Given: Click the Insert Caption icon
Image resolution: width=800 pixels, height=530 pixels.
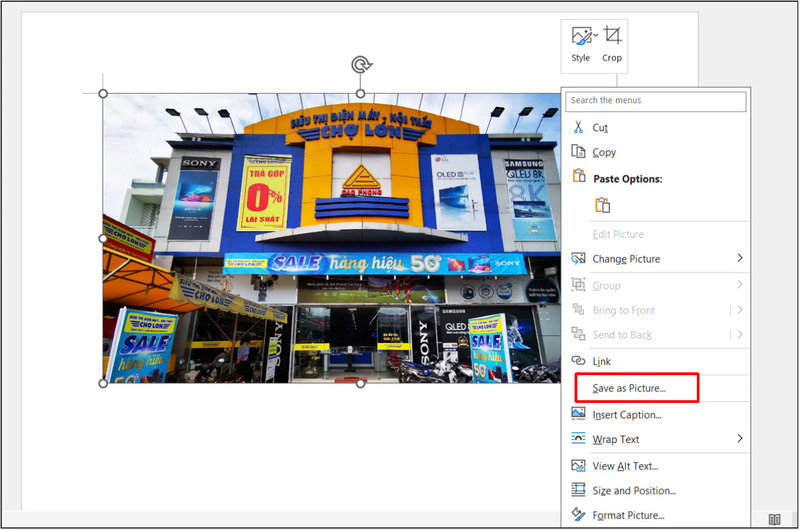Looking at the screenshot, I should point(578,414).
